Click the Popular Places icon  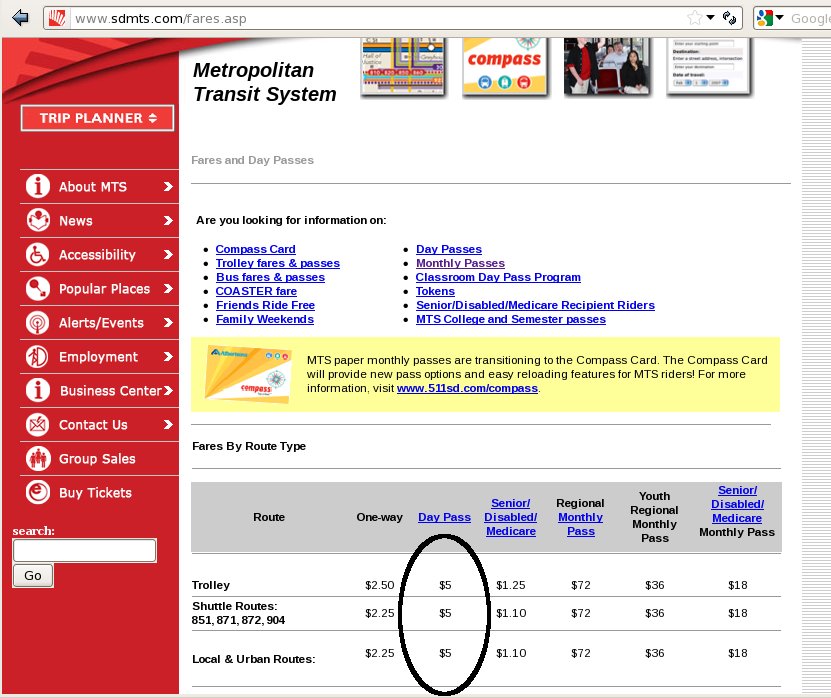[x=38, y=288]
